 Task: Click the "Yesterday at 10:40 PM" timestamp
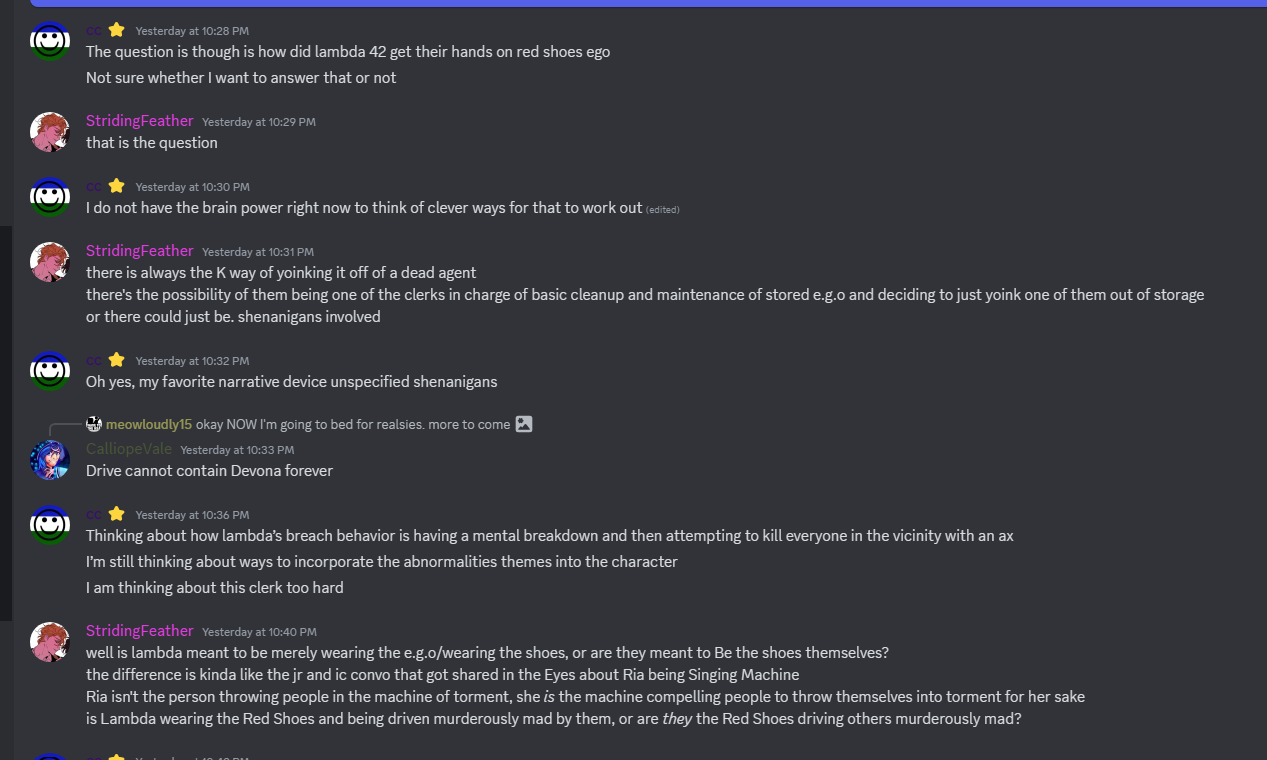click(259, 632)
